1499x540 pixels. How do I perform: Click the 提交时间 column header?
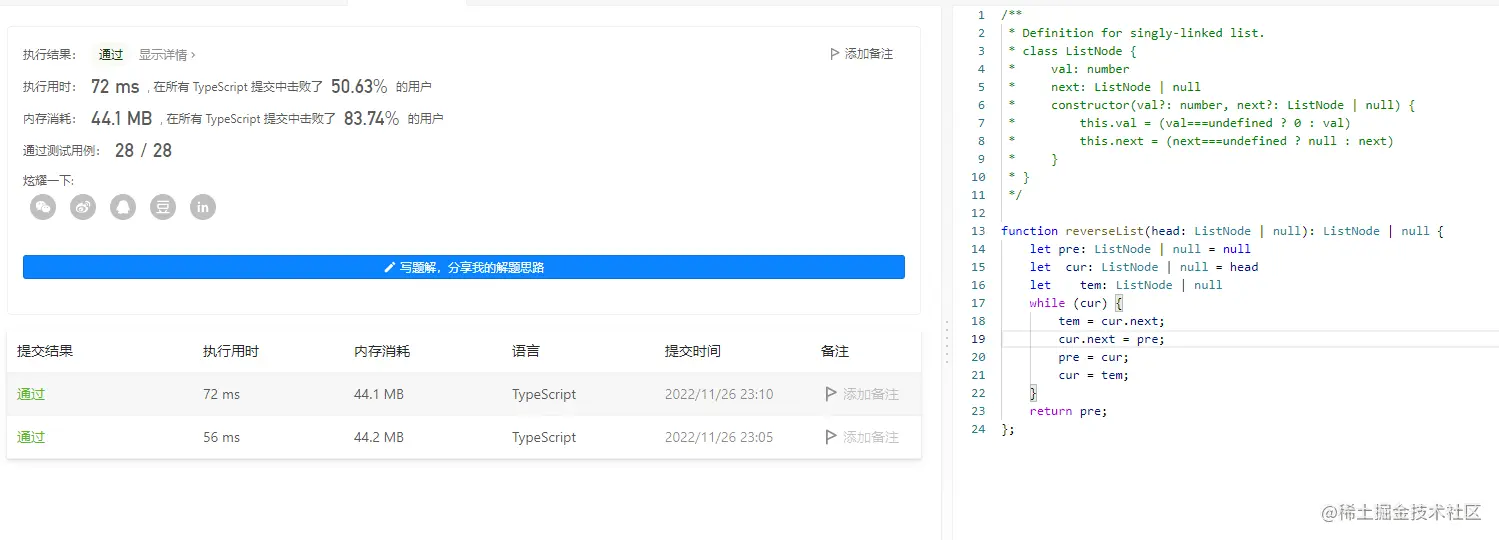(x=693, y=351)
